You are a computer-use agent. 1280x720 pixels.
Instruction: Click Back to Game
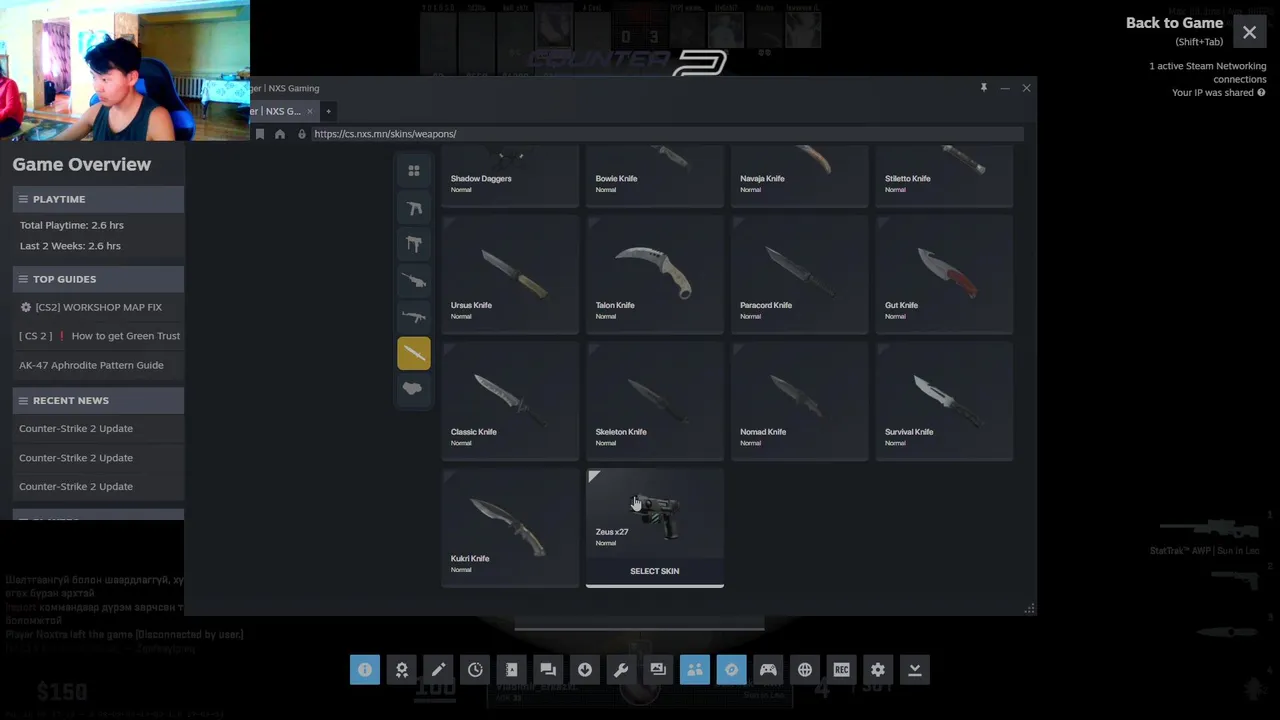pyautogui.click(x=1174, y=23)
